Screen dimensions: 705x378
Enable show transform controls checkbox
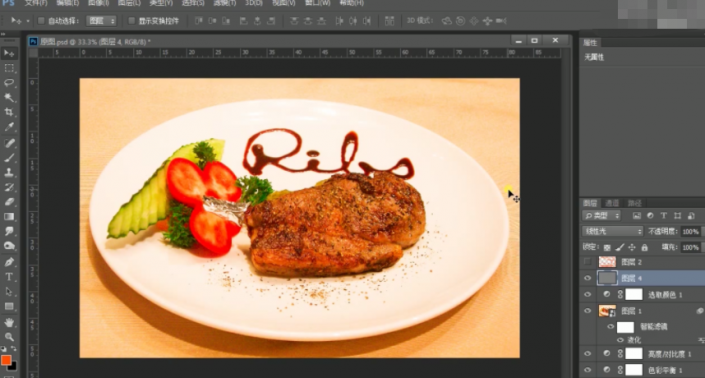132,21
